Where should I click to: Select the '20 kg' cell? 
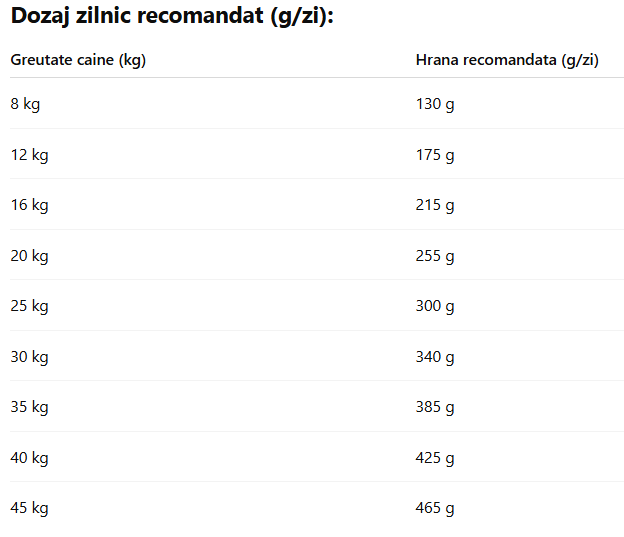click(29, 256)
